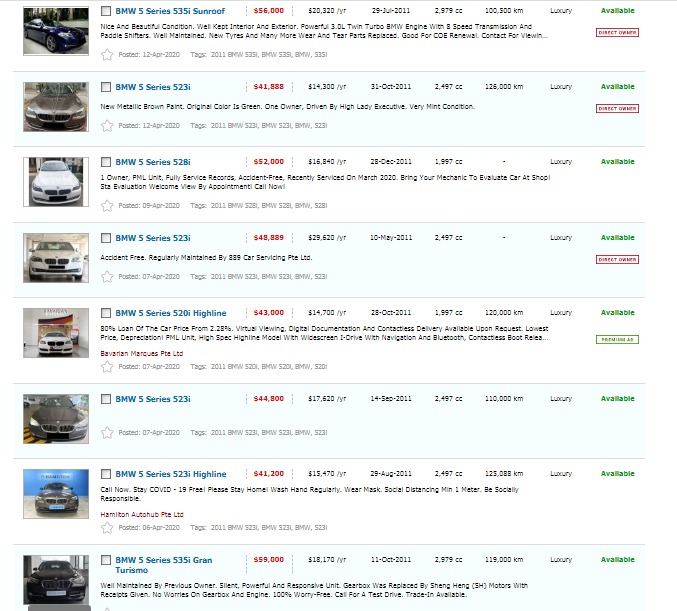Tick checkbox for BMW 5 Series 535i Sunroof
The image size is (677, 611).
tap(106, 11)
